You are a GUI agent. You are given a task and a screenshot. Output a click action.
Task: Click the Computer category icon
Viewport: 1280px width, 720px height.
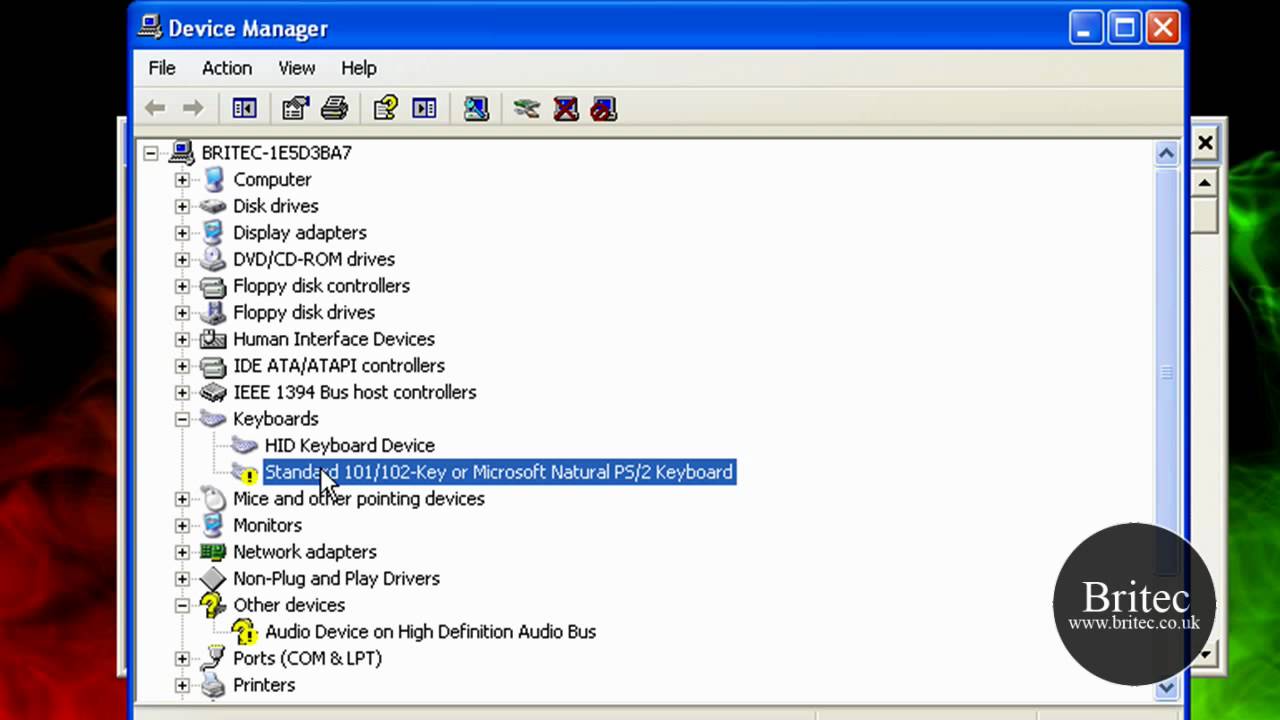pyautogui.click(x=213, y=179)
